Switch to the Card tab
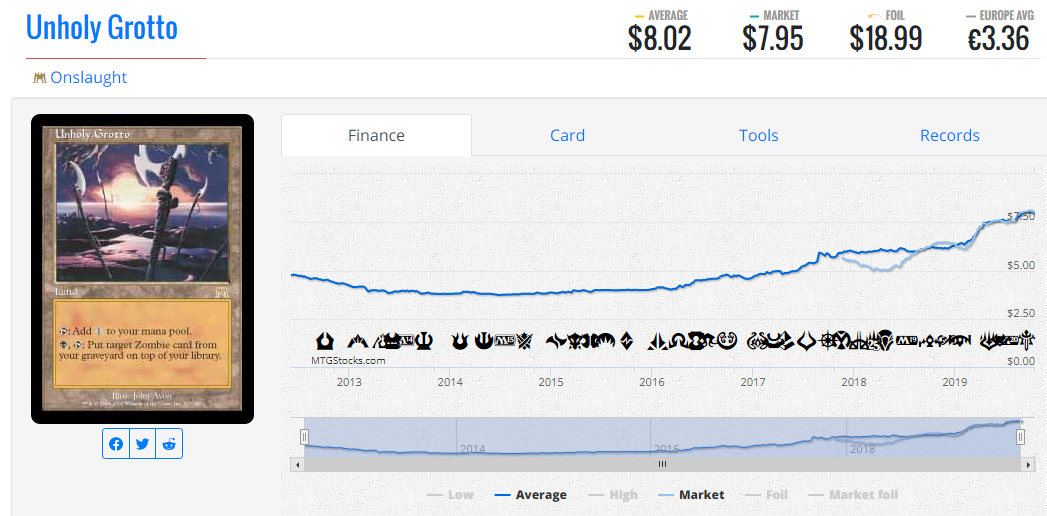Image resolution: width=1047 pixels, height=516 pixels. (568, 136)
